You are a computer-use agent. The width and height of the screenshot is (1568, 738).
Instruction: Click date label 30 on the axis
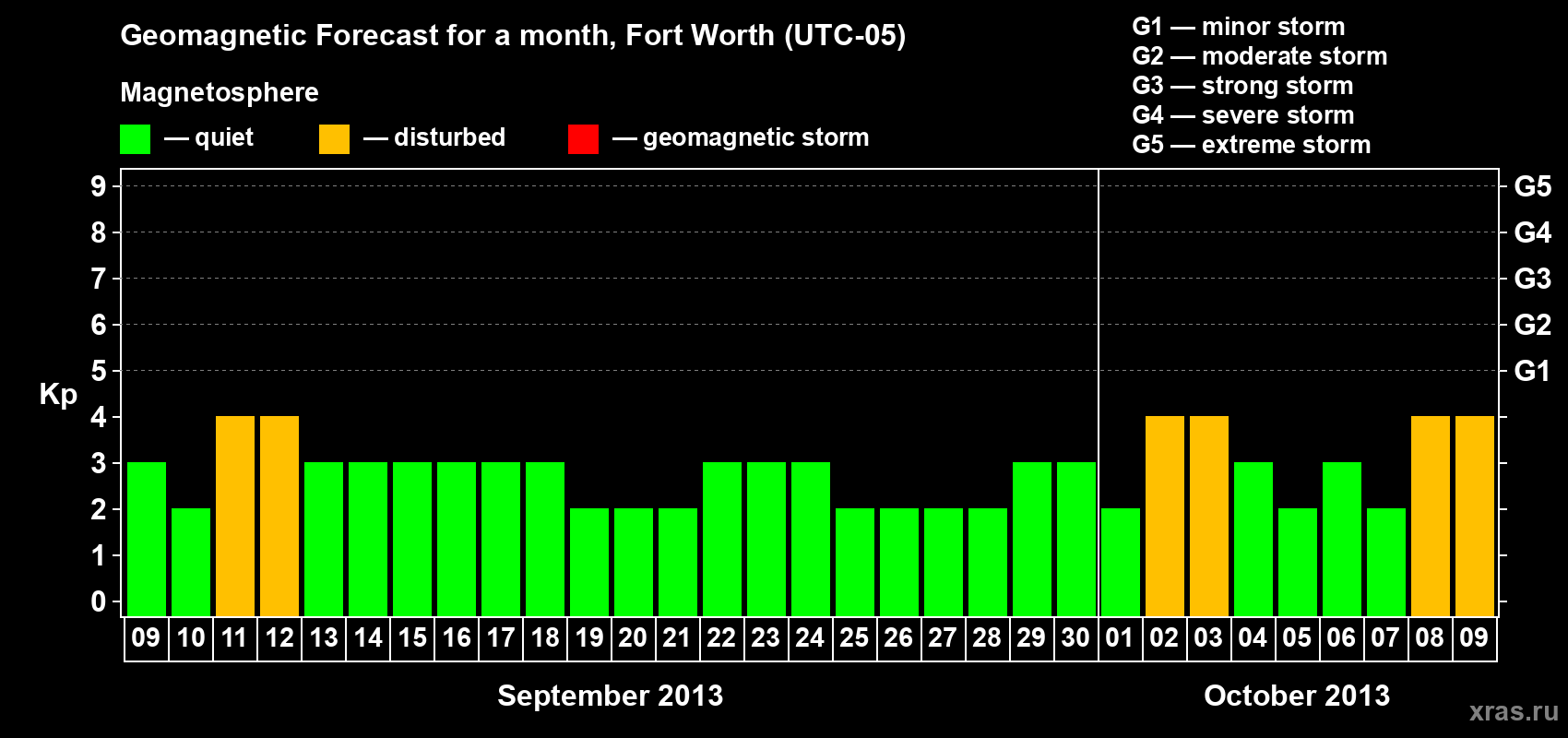point(1076,638)
